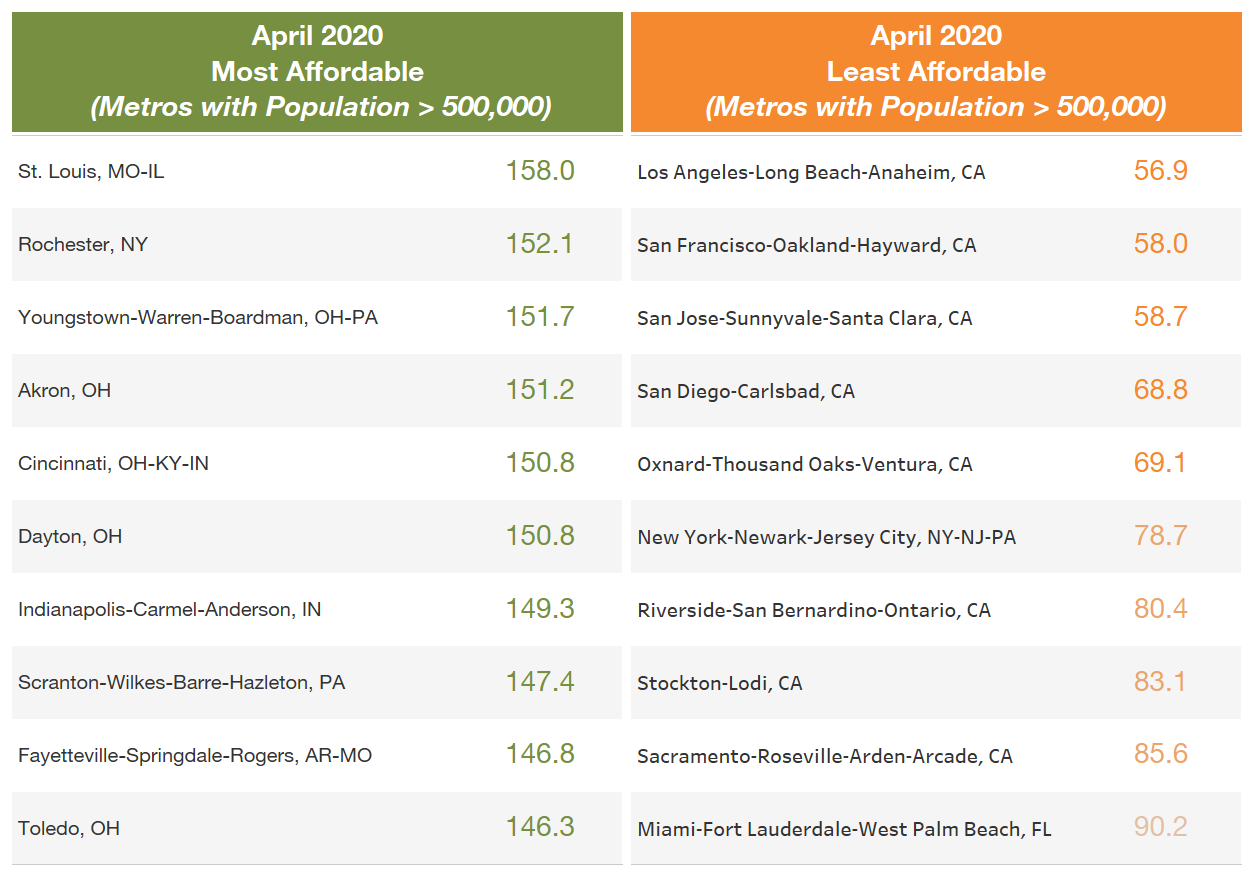Select Miami-Fort Lauderdale-West Palm Beach value 90.2
1254x878 pixels.
(1160, 828)
